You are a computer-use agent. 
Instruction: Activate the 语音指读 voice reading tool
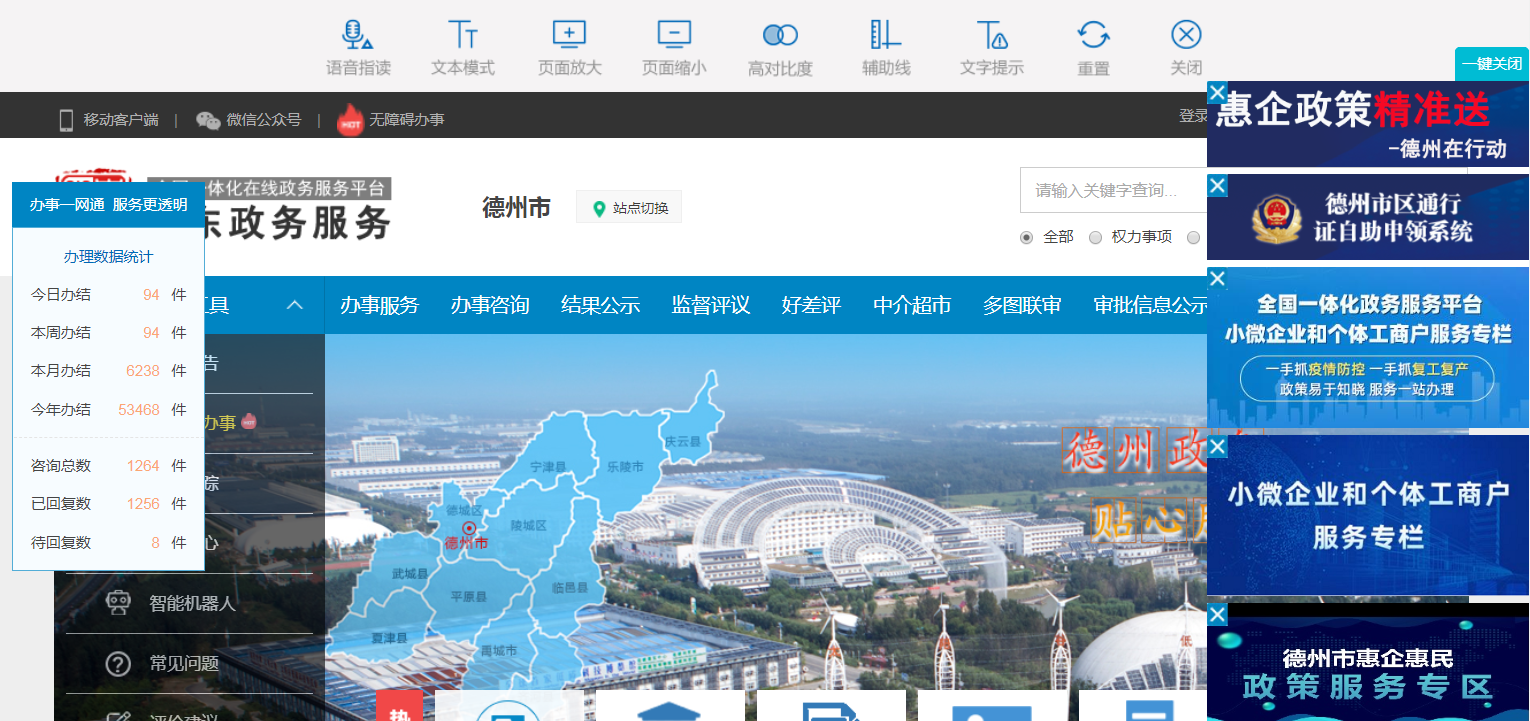click(x=357, y=45)
